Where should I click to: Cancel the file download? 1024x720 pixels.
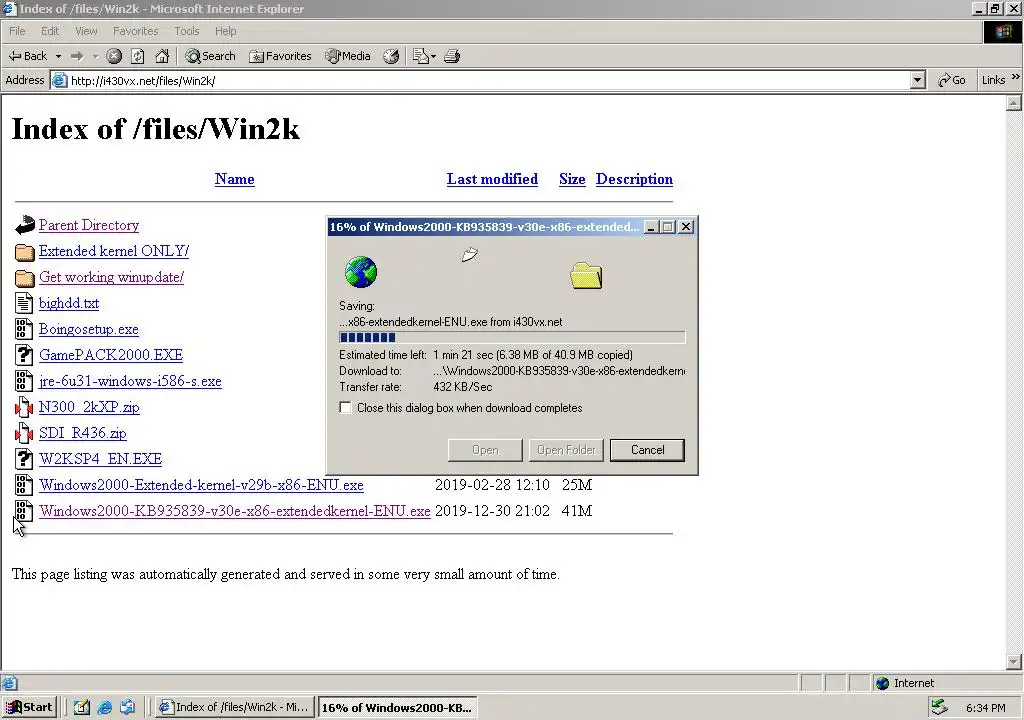(x=647, y=450)
